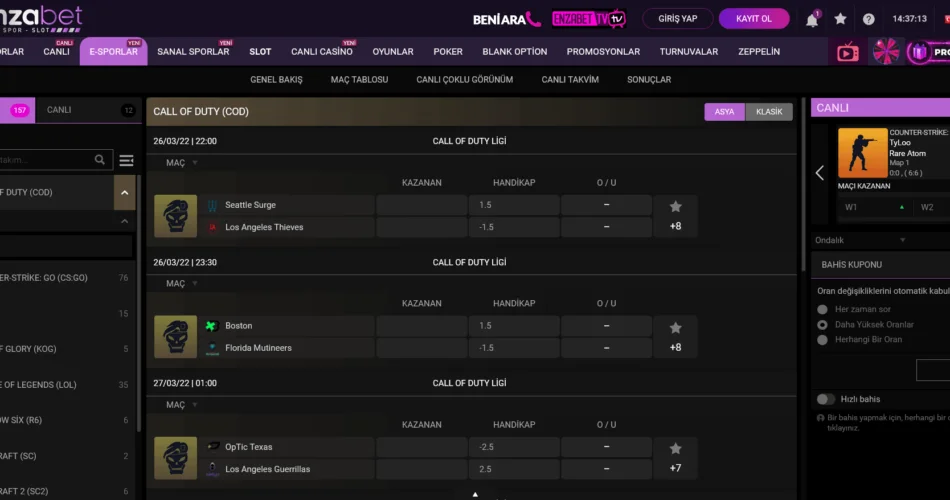Open MAÇ dropdown for 23:30 match
The width and height of the screenshot is (950, 500).
coord(182,284)
